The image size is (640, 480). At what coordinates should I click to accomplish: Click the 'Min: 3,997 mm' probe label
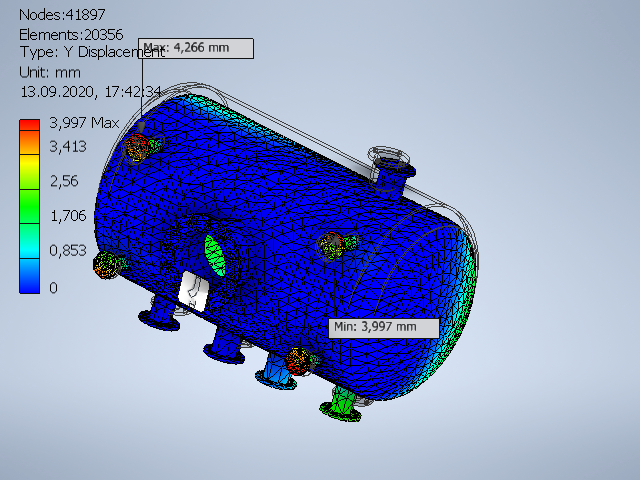pos(384,328)
